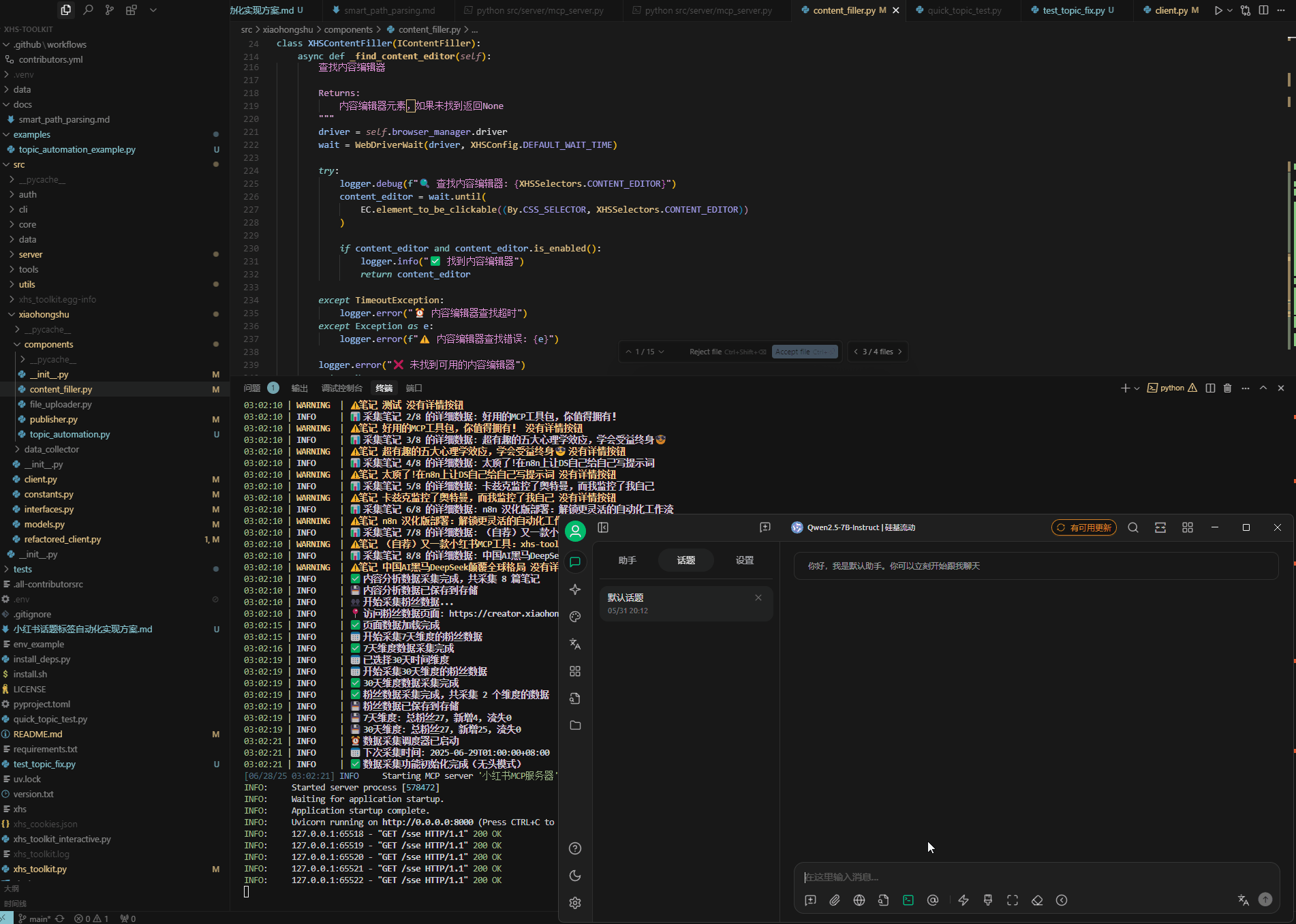
Task: Search messages with magnifier icon in chat header
Action: click(1133, 527)
